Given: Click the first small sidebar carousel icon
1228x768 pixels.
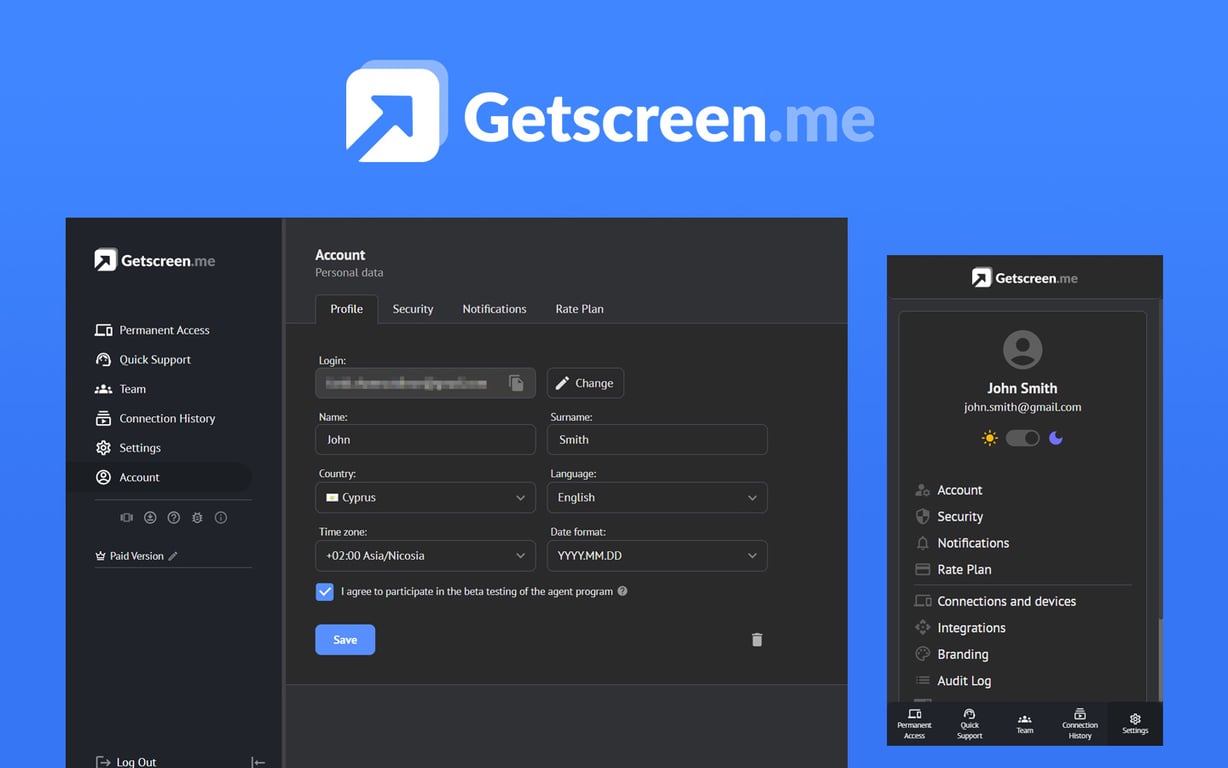Looking at the screenshot, I should (x=126, y=518).
